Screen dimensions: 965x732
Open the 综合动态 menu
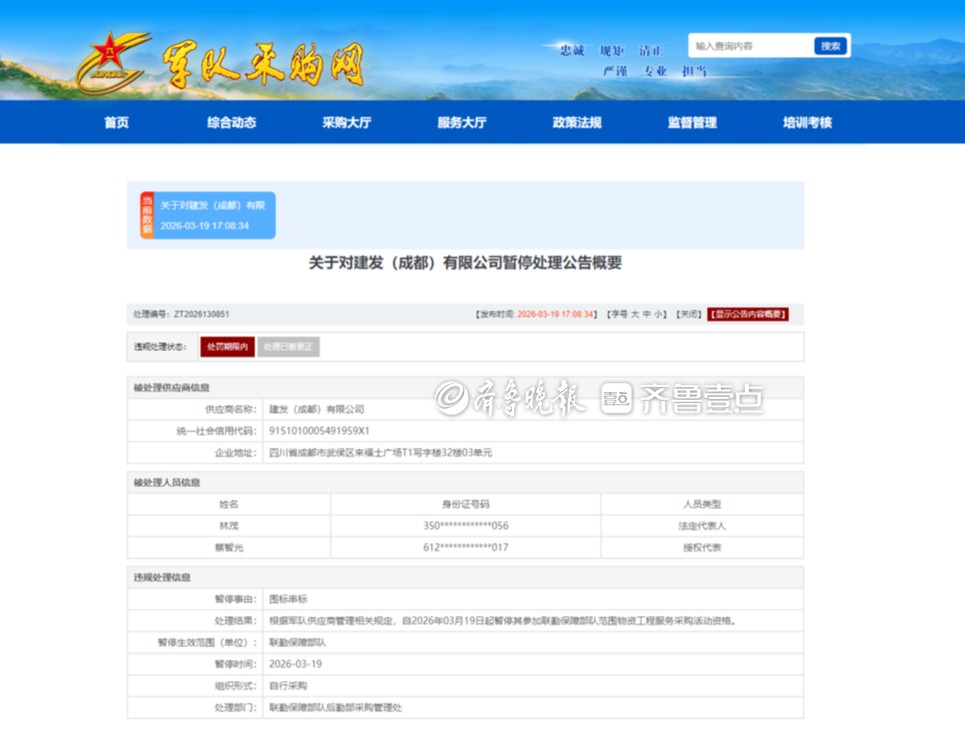[x=232, y=123]
